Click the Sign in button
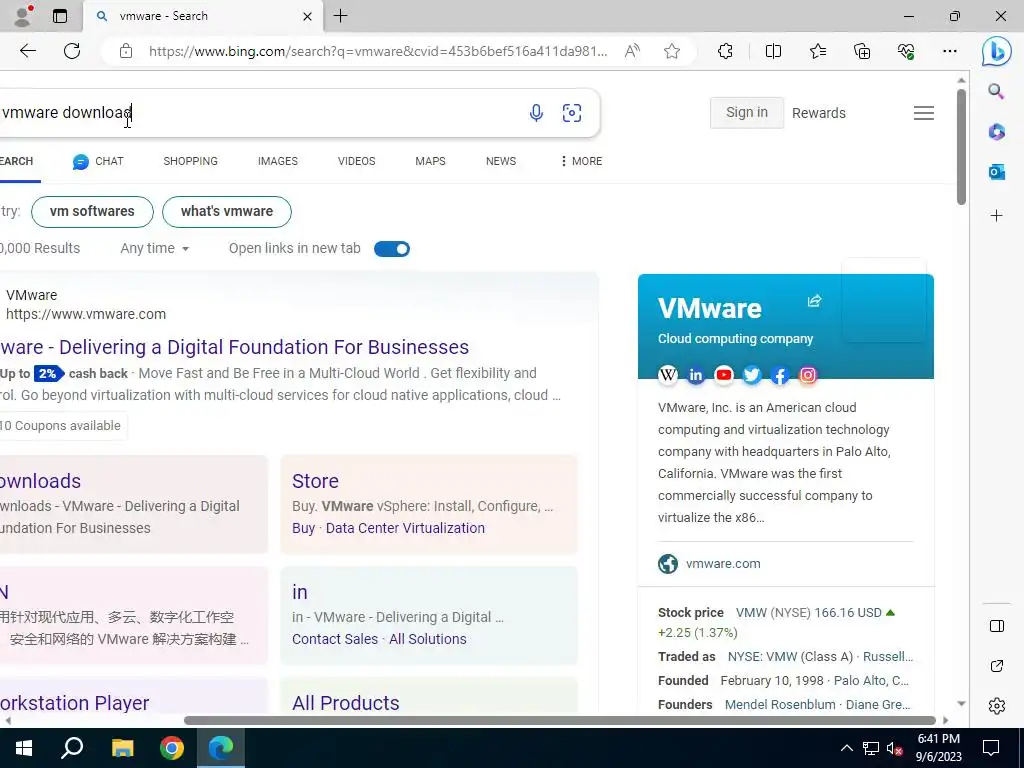 tap(746, 112)
